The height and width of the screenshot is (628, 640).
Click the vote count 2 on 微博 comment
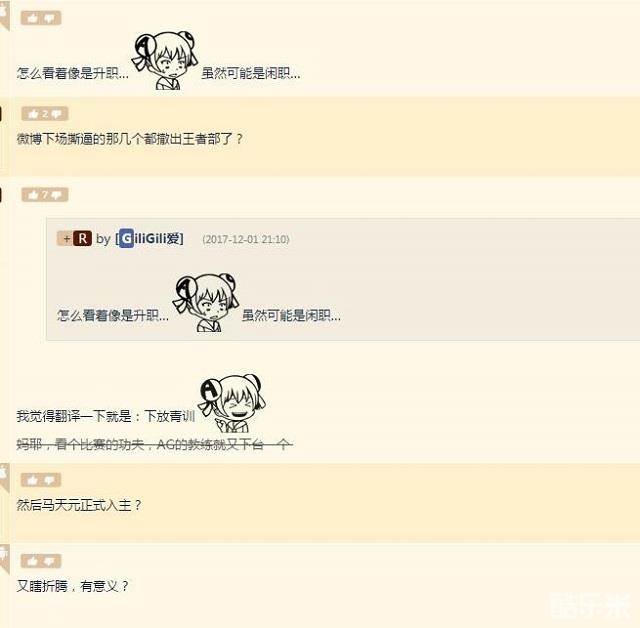(x=45, y=114)
